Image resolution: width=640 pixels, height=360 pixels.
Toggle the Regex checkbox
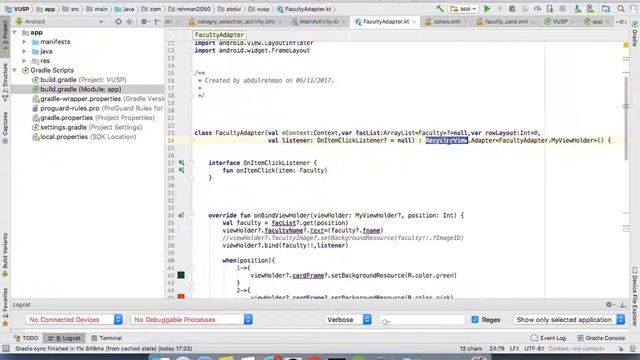[475, 320]
